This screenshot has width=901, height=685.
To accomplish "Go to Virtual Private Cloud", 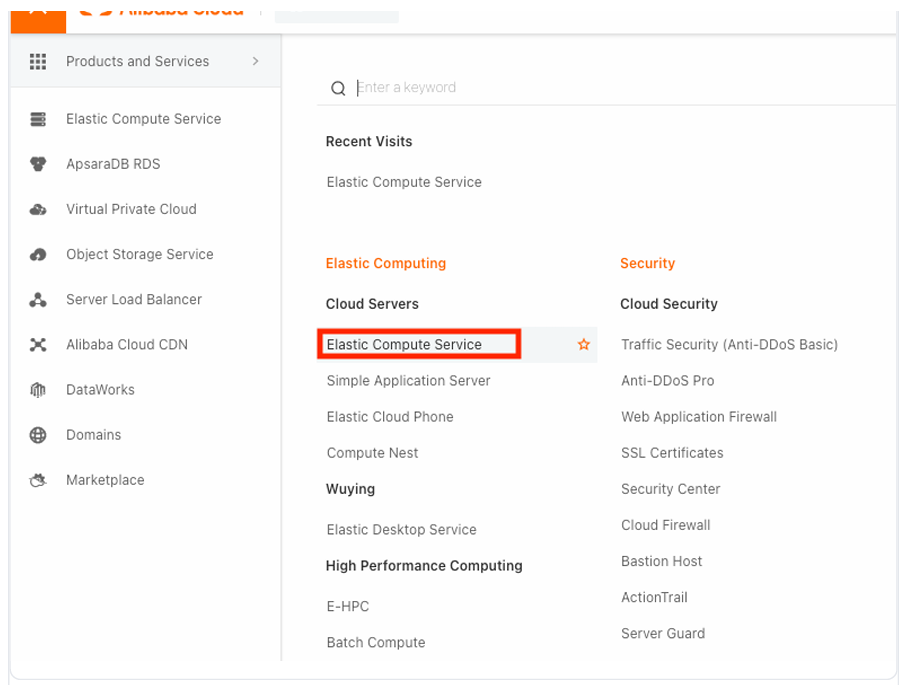I will (x=131, y=209).
